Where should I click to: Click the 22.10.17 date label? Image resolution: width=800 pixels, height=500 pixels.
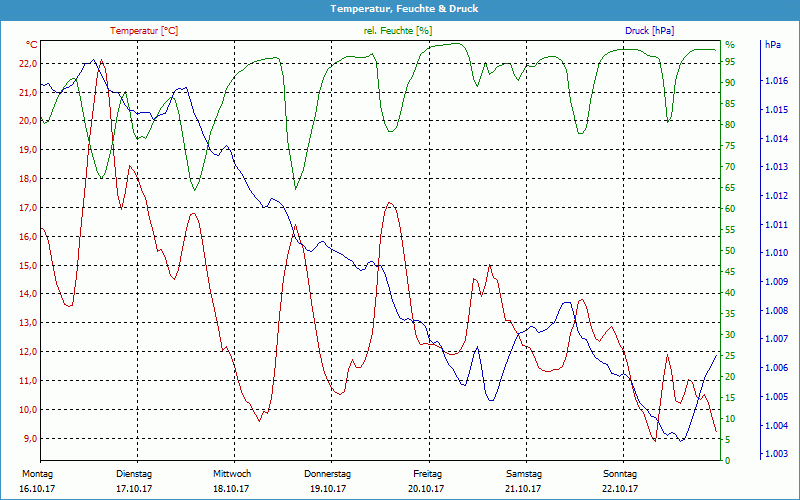coord(620,489)
